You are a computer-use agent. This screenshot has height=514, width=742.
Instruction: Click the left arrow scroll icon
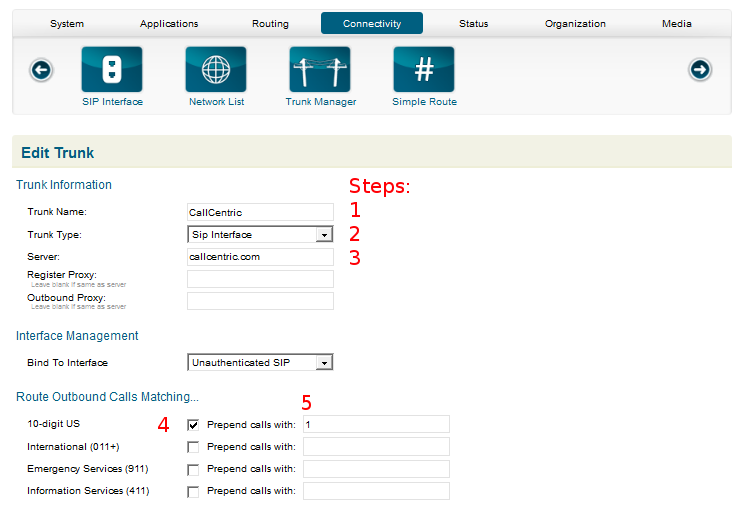tap(41, 69)
